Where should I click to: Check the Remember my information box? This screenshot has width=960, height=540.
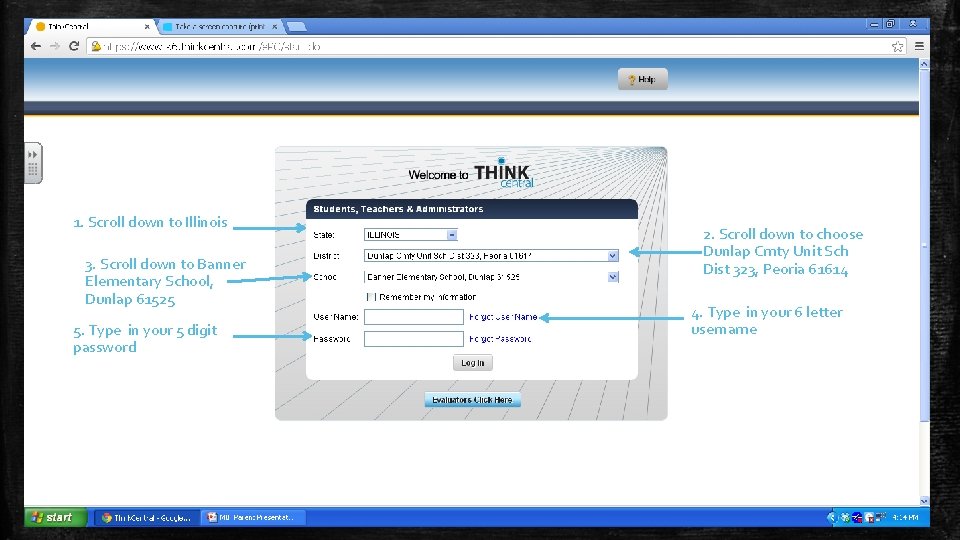pos(370,297)
